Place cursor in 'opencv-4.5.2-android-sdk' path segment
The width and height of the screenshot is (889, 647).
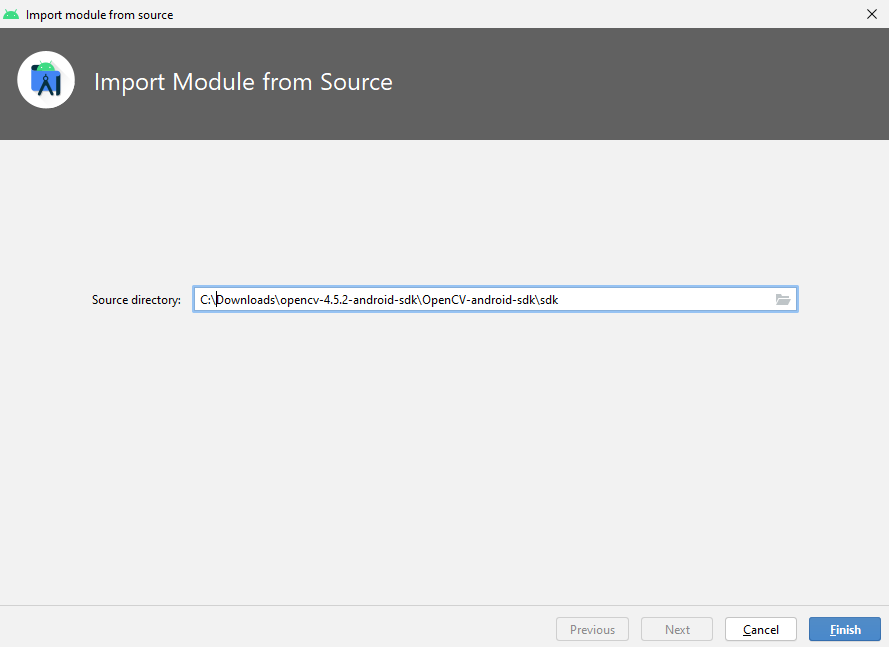(349, 299)
